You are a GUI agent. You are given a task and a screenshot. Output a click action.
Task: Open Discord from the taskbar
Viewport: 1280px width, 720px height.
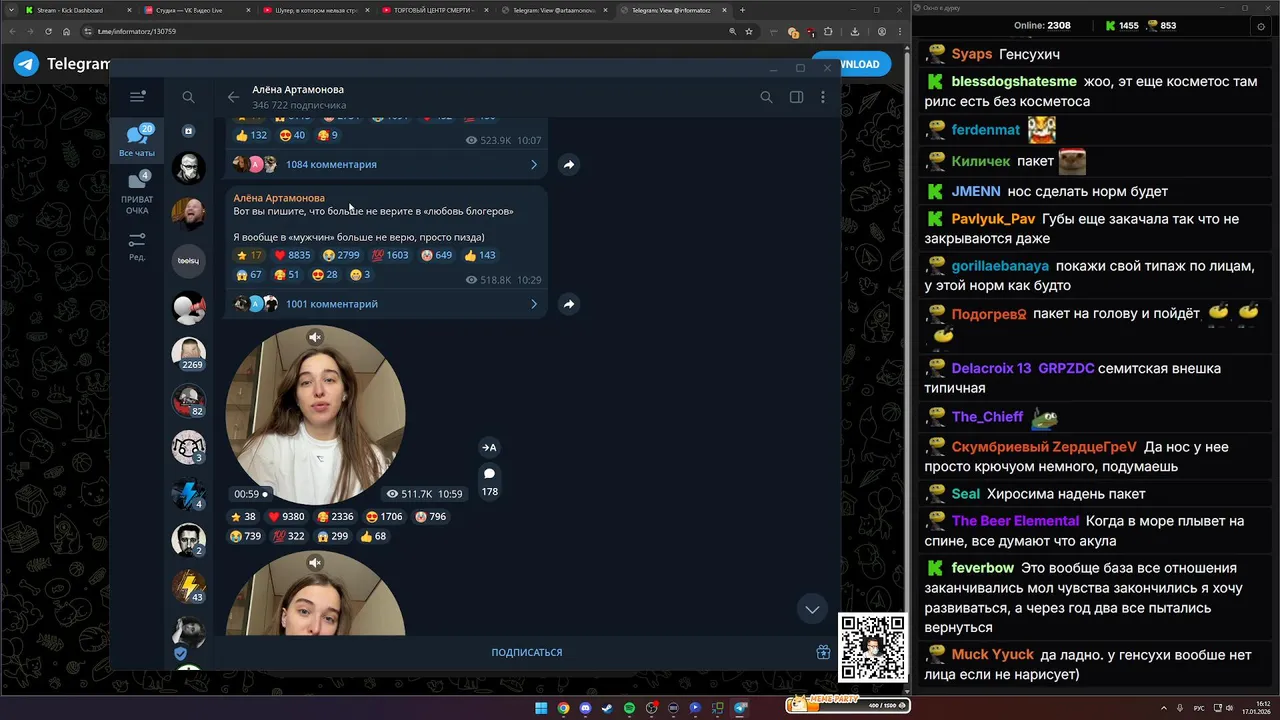point(585,708)
